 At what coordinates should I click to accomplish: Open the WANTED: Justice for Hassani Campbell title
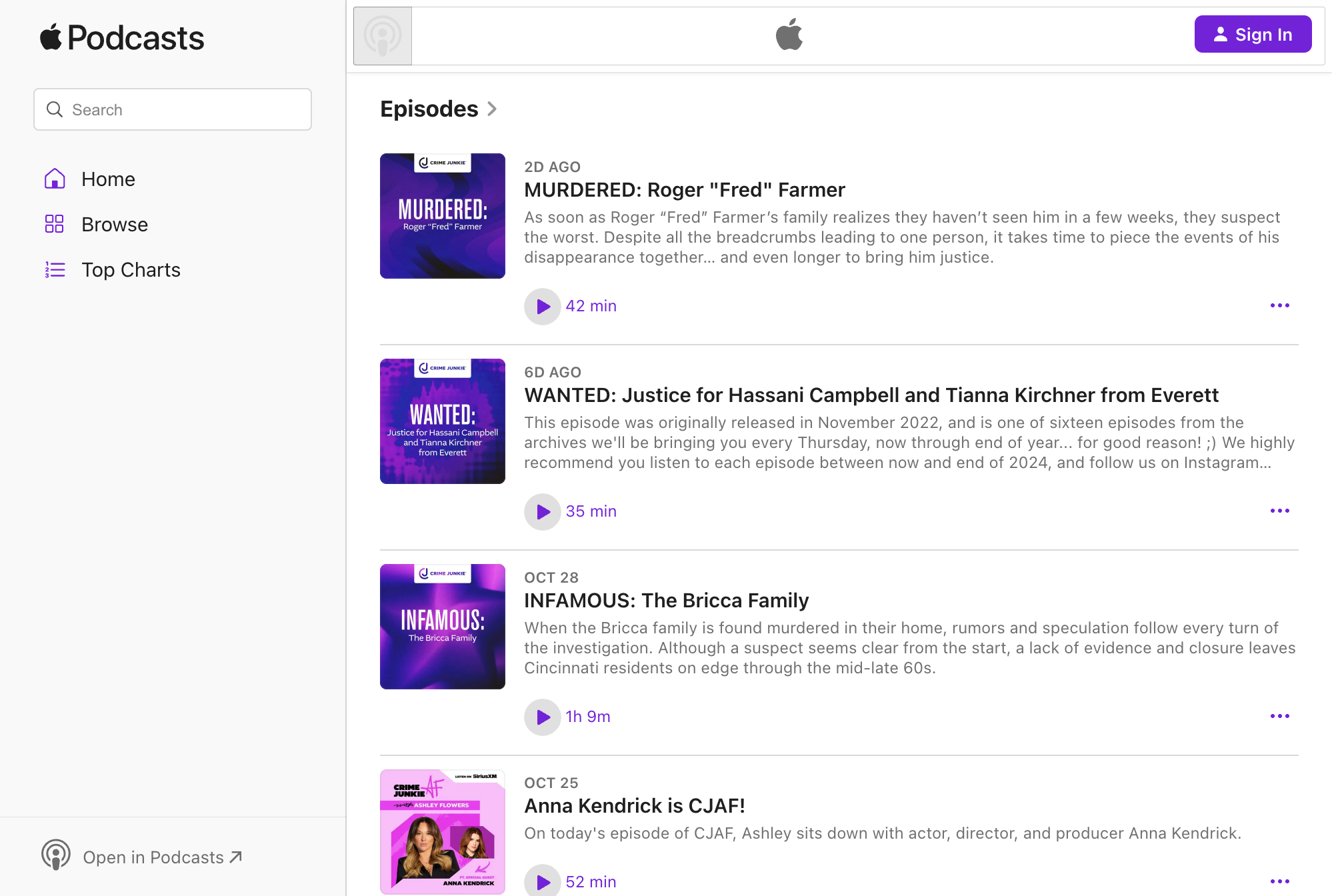[871, 395]
